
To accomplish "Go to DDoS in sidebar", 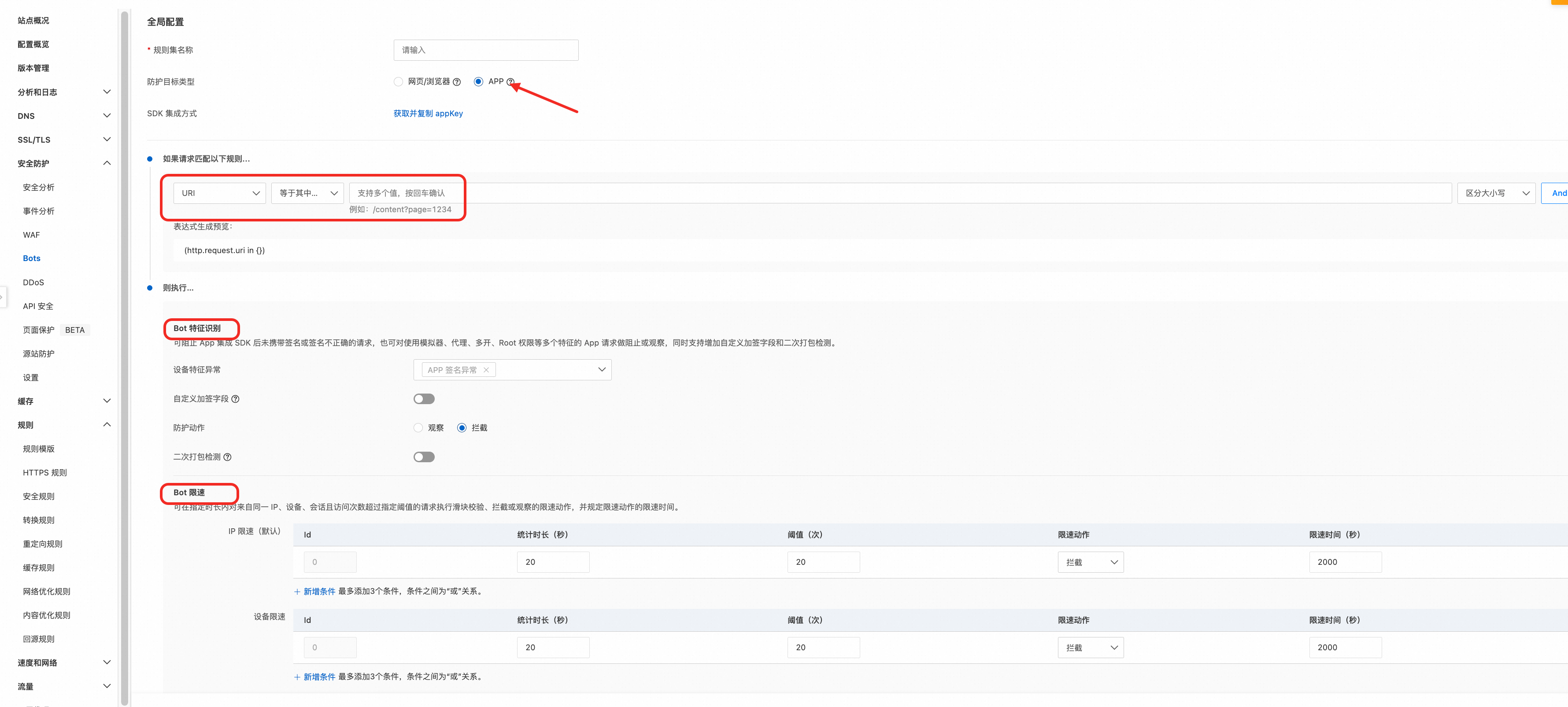I will (x=33, y=282).
